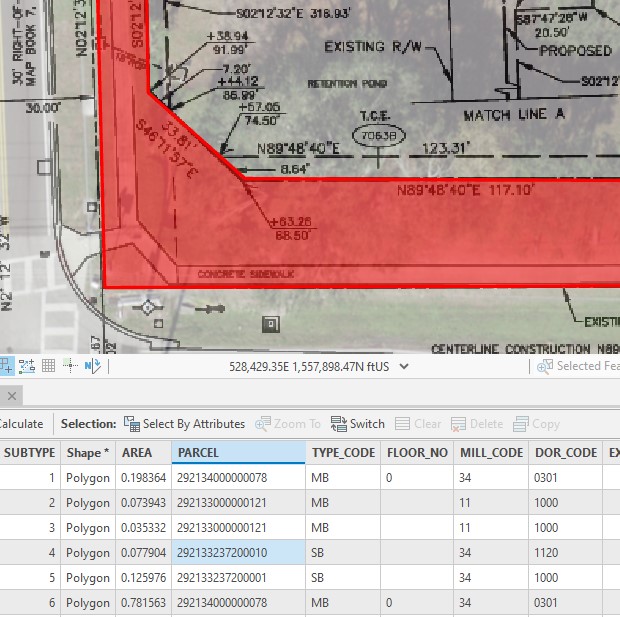
Task: Click the Calculate field button
Action: tap(20, 424)
